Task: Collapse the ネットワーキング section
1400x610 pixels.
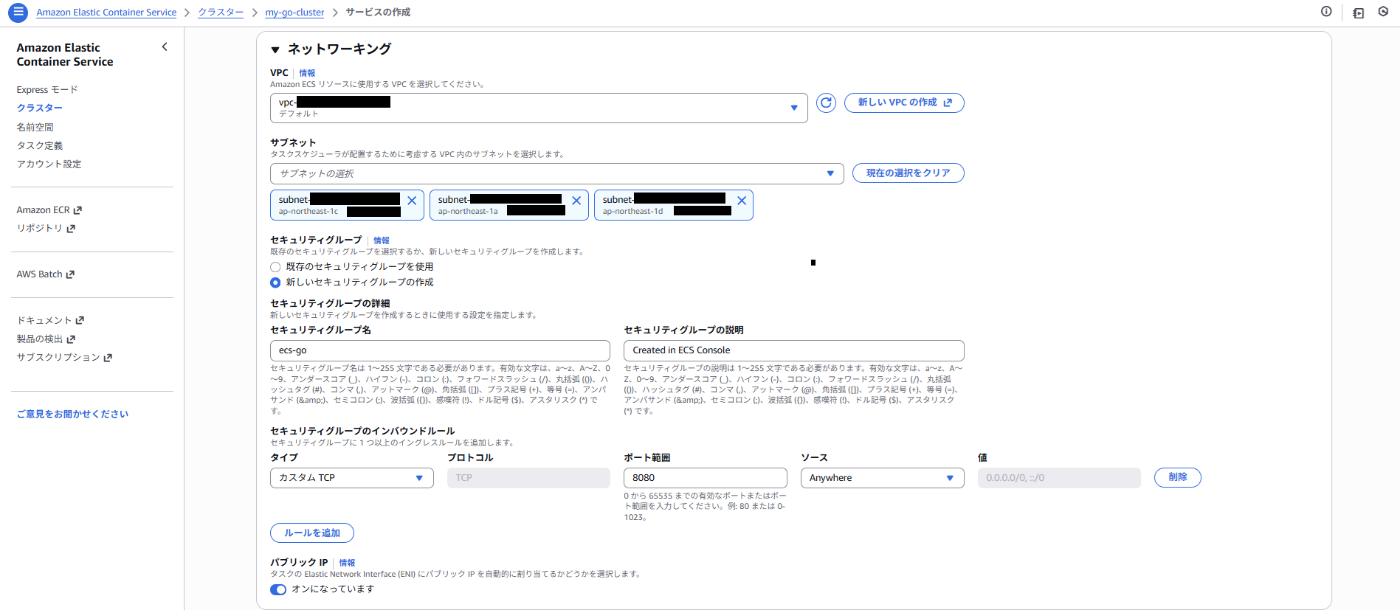Action: (x=276, y=49)
